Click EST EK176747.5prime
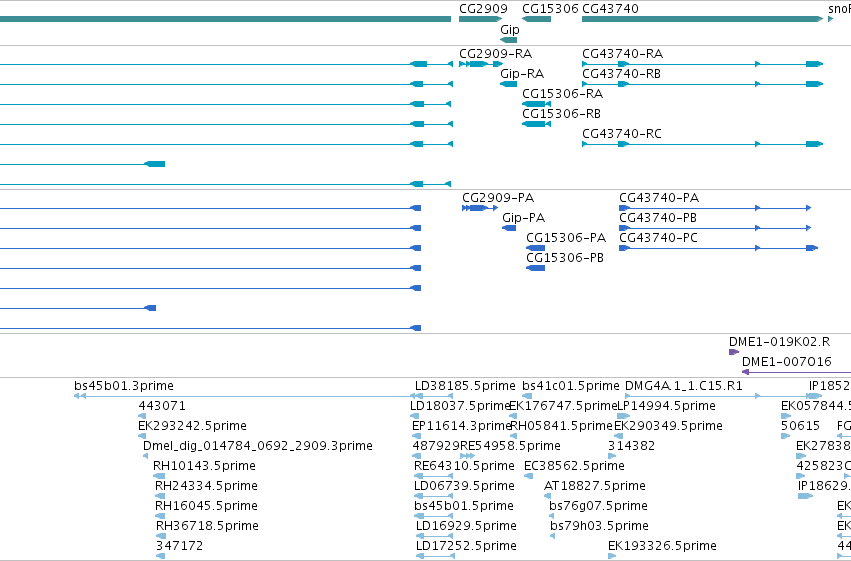Image resolution: width=851 pixels, height=561 pixels. [x=563, y=406]
